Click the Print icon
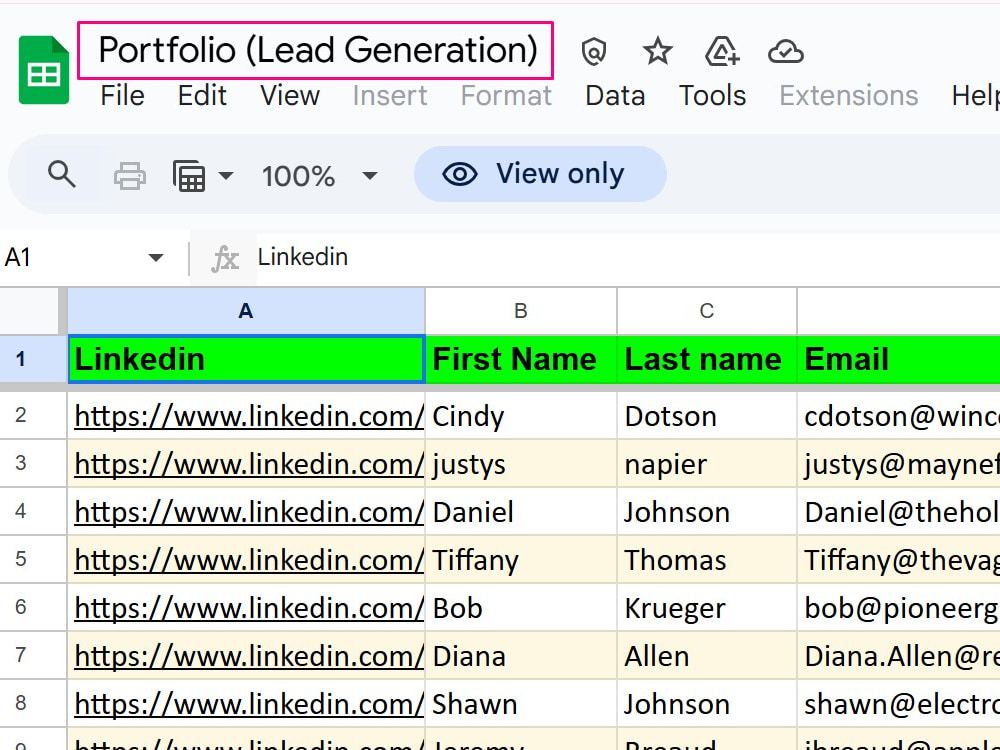 point(129,175)
